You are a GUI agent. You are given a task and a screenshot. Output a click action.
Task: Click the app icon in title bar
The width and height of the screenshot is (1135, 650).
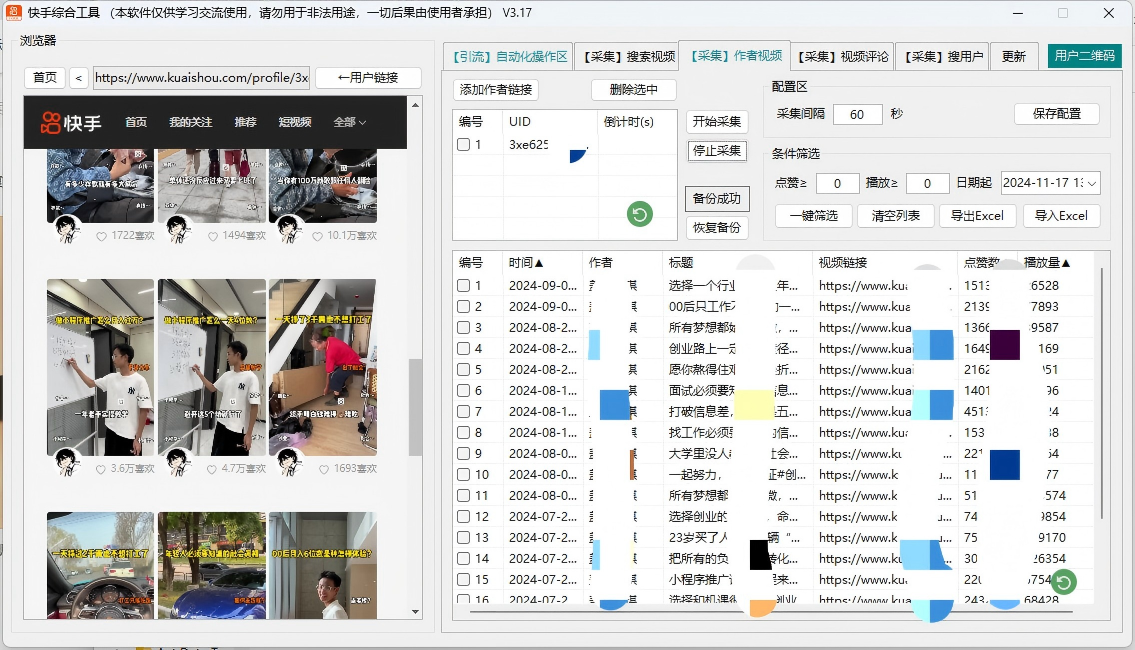pos(13,13)
